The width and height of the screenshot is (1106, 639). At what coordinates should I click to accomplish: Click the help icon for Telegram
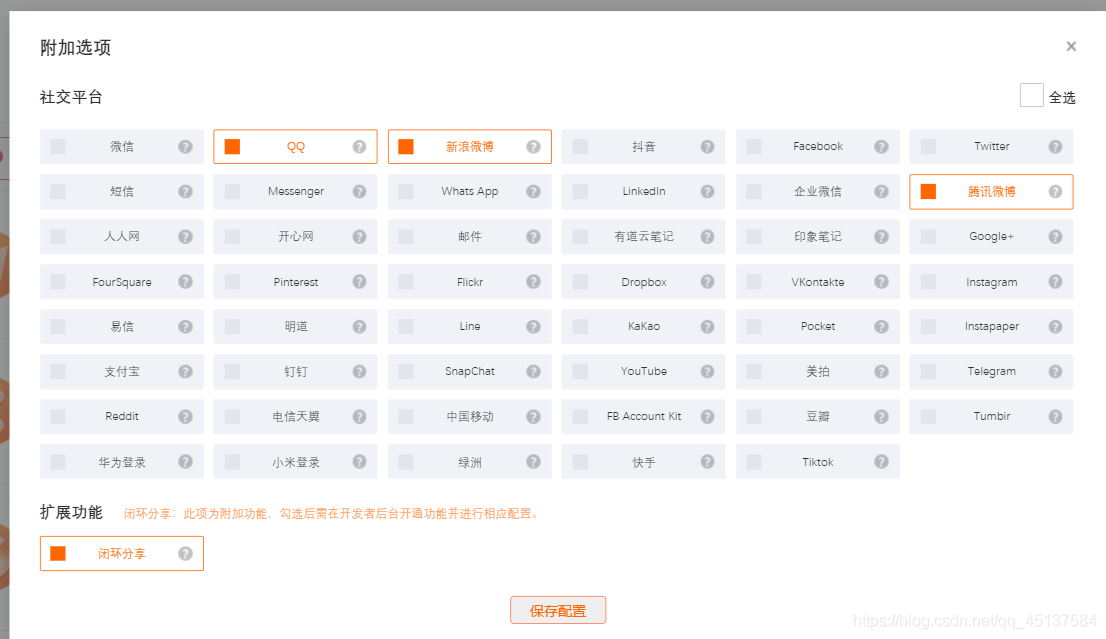(x=1055, y=371)
